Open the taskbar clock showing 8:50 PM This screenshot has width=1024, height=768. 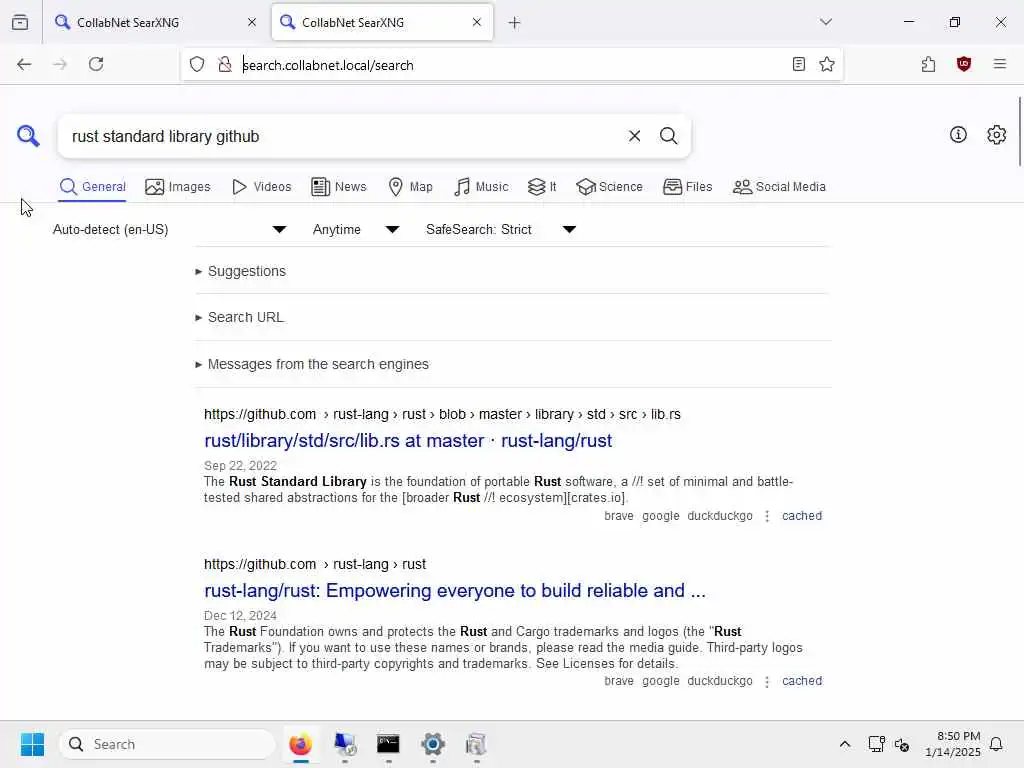(952, 744)
